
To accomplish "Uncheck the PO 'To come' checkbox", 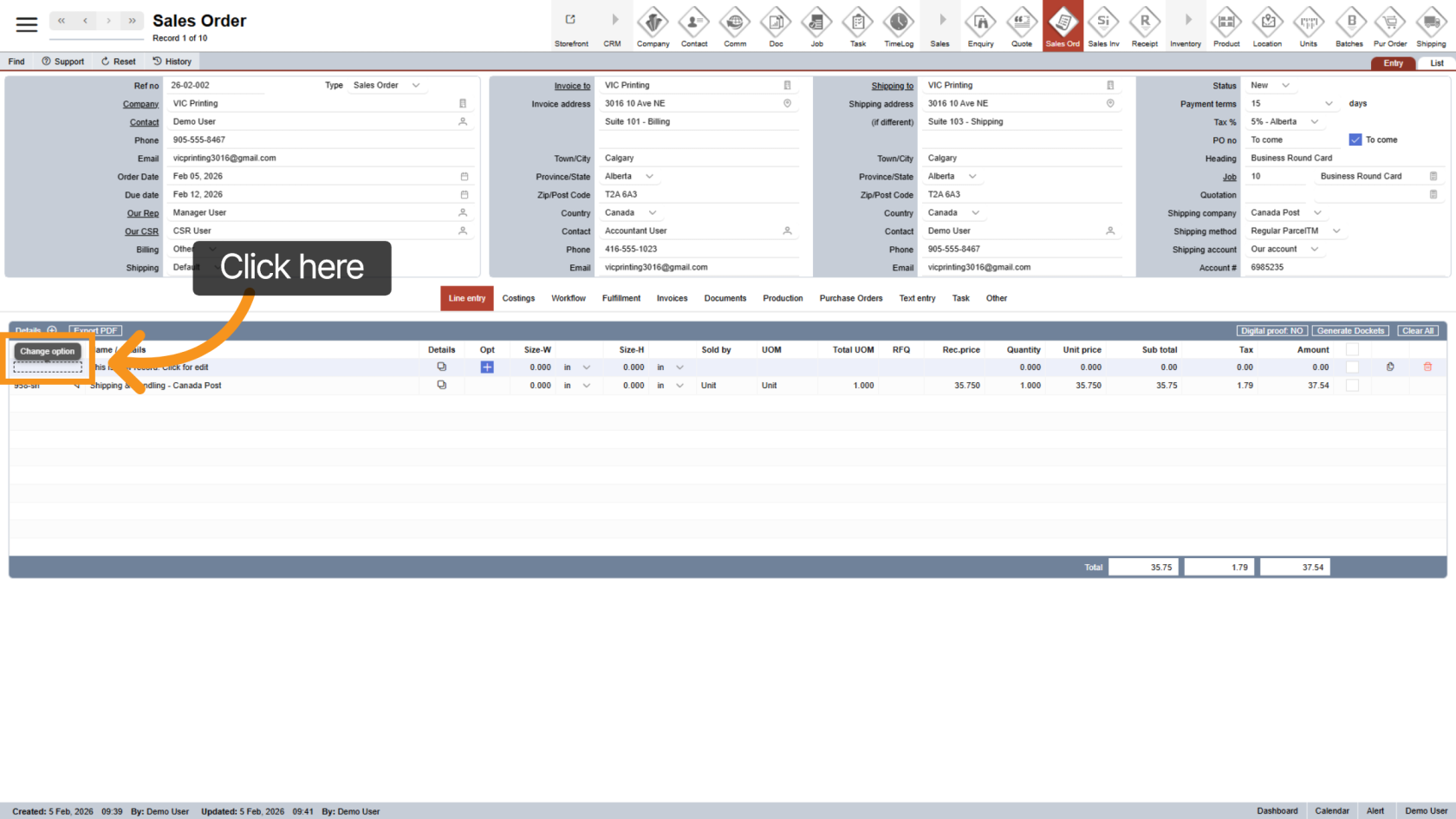I will (1355, 140).
